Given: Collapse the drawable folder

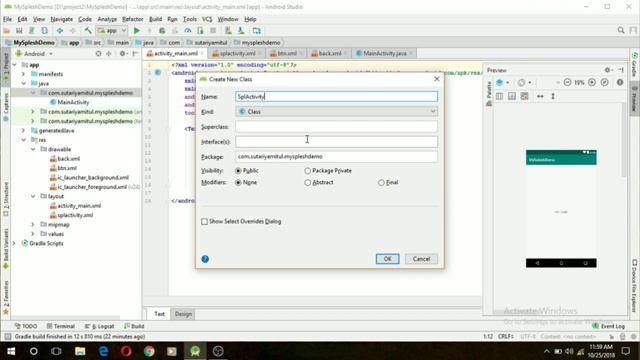Looking at the screenshot, I should point(33,149).
